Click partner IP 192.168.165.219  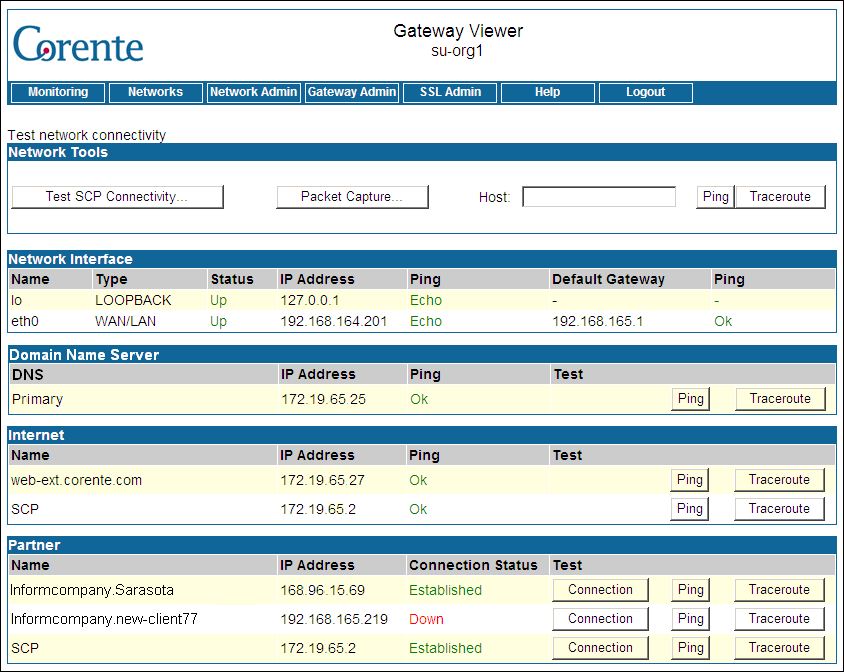(334, 619)
